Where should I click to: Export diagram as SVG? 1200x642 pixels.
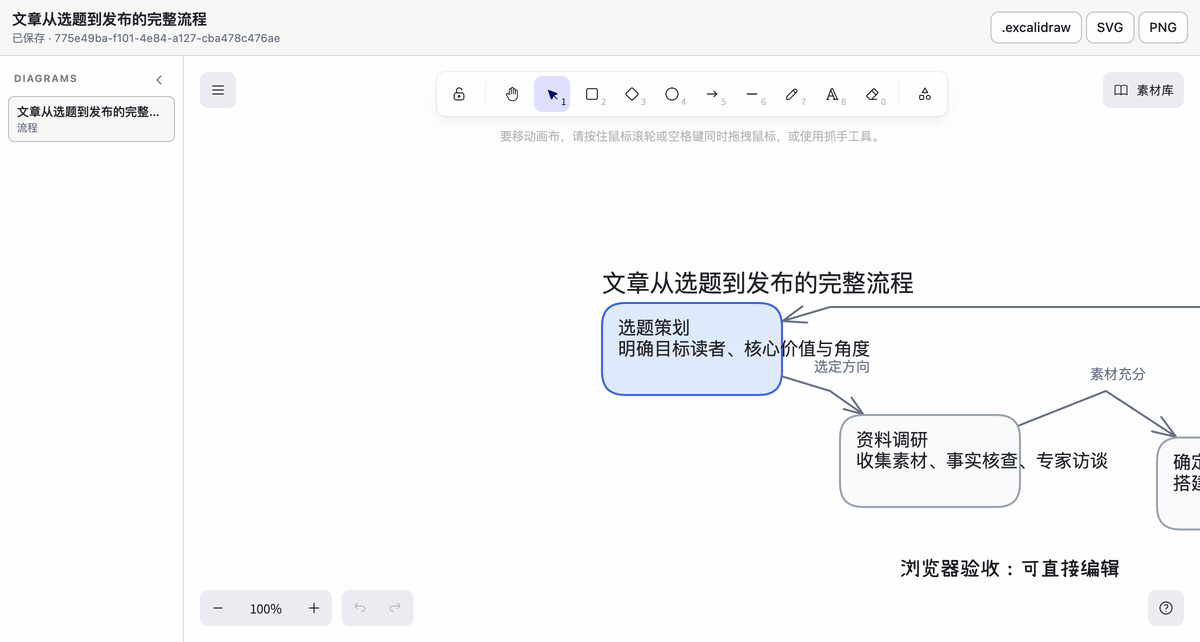pyautogui.click(x=1110, y=28)
